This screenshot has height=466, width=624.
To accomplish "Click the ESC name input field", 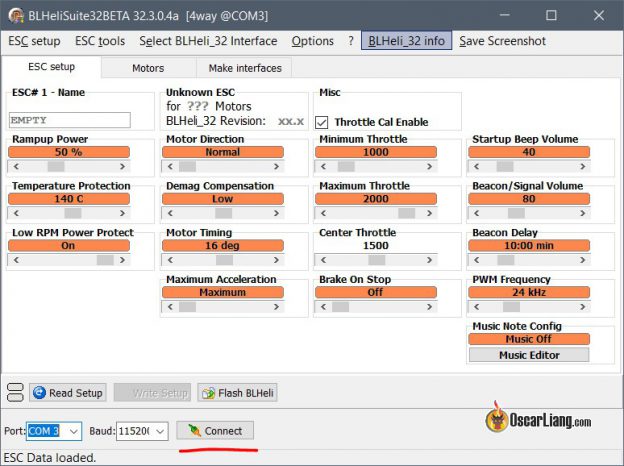I will pos(70,120).
